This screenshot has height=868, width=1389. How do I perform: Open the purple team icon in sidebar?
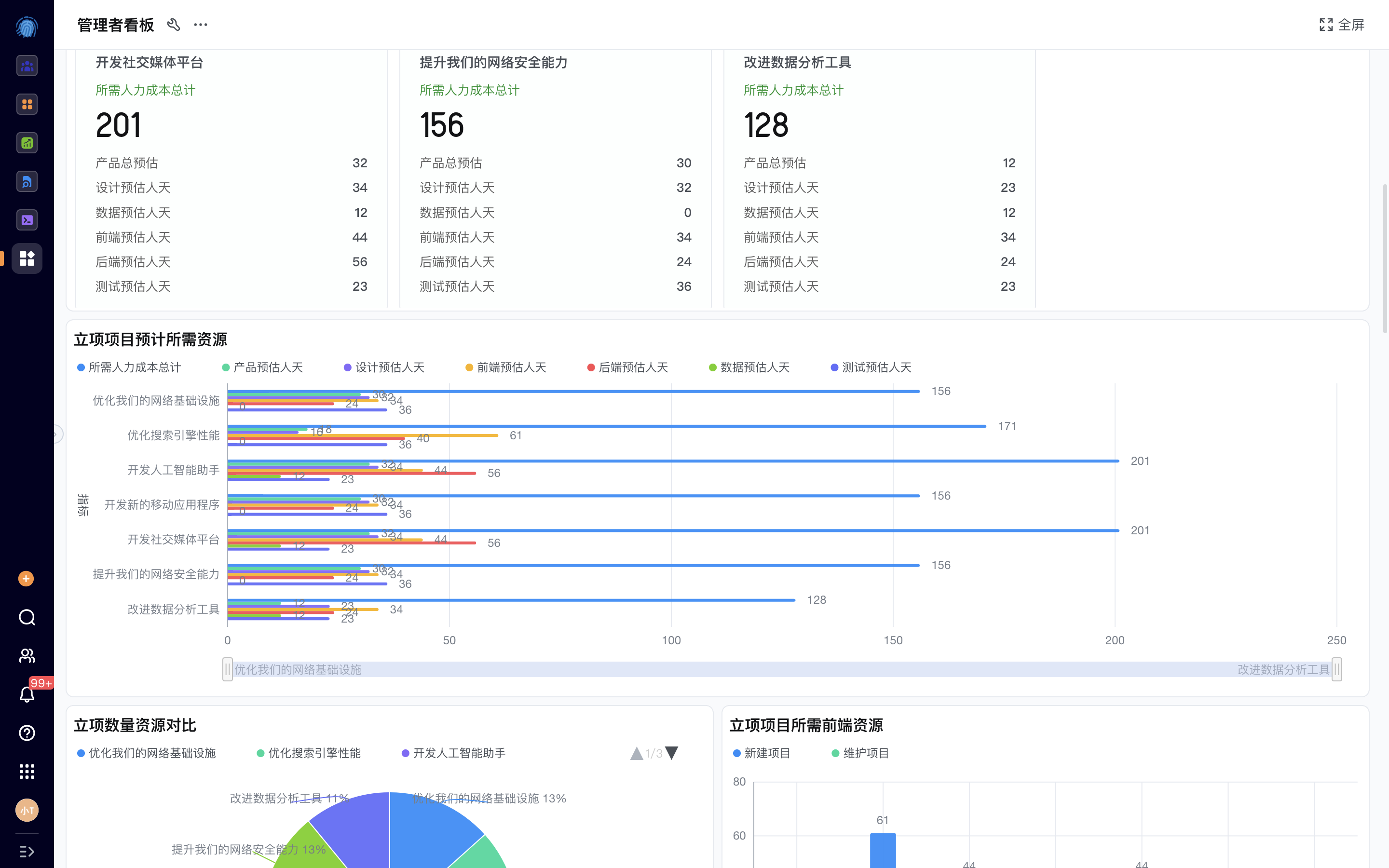pos(27,66)
